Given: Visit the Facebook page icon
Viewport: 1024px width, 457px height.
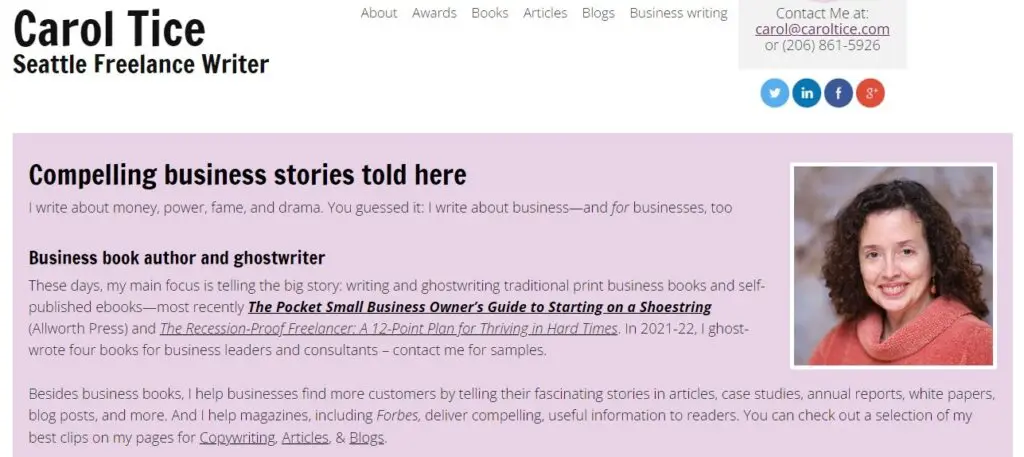Looking at the screenshot, I should (838, 93).
